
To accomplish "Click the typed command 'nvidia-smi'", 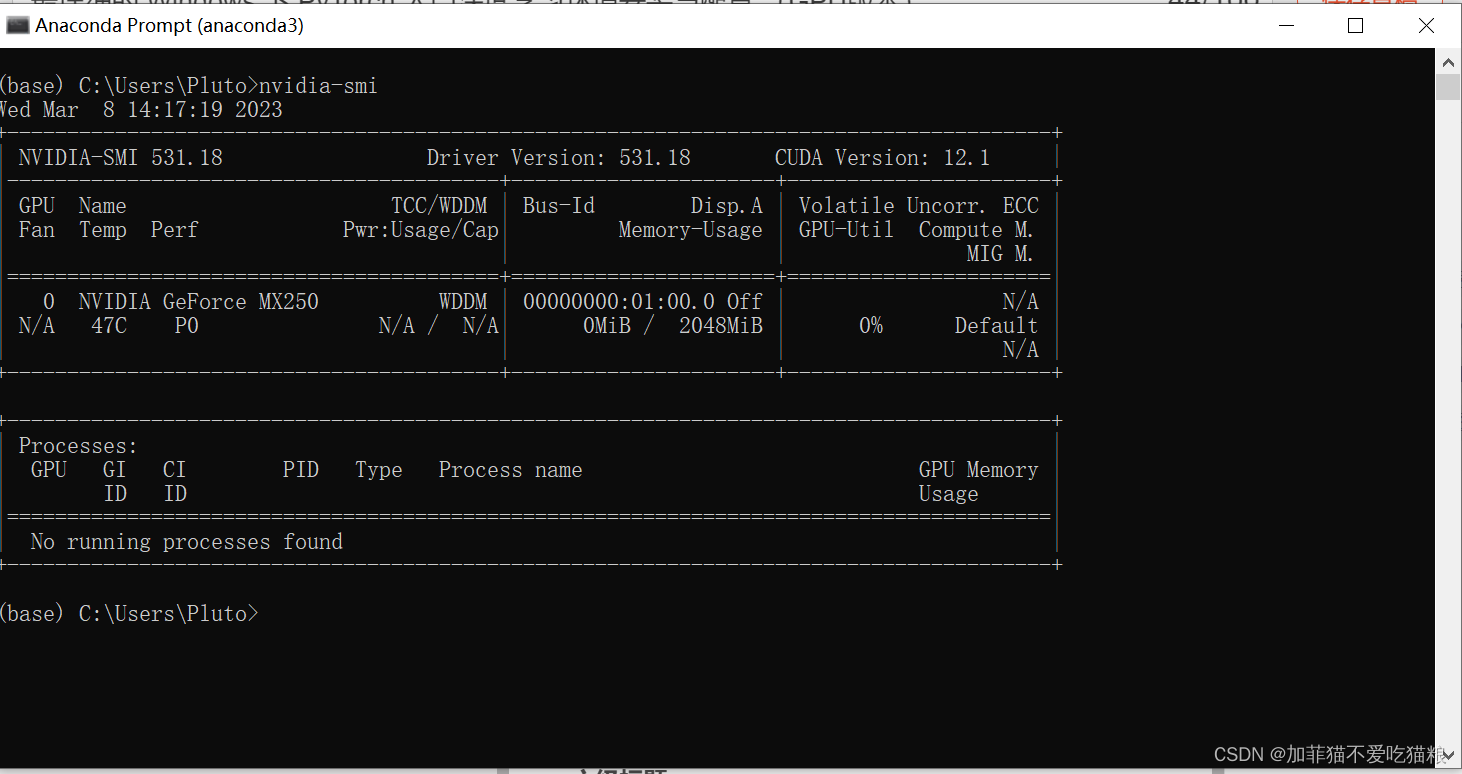I will 318,86.
